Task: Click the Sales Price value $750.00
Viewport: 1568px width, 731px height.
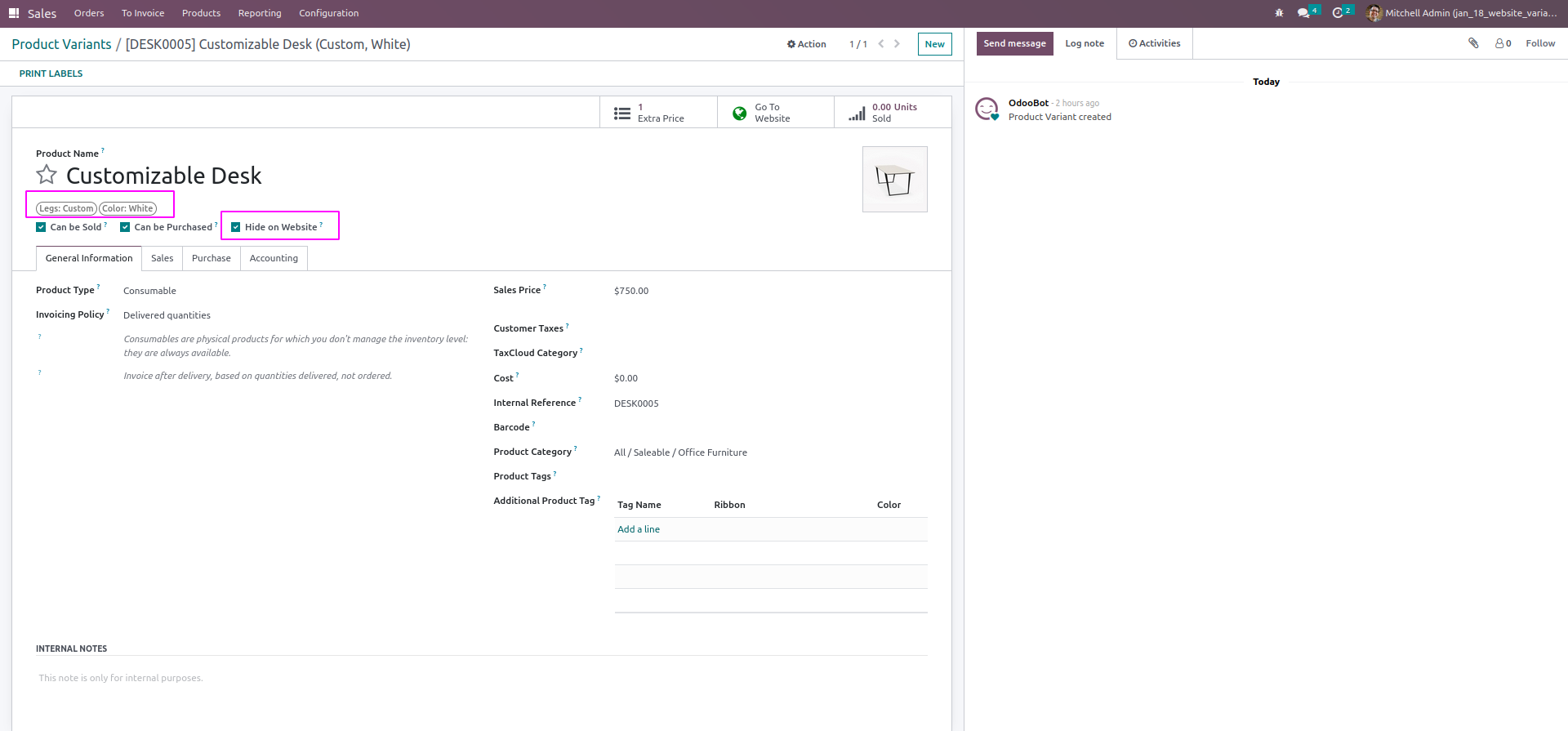Action: [631, 291]
